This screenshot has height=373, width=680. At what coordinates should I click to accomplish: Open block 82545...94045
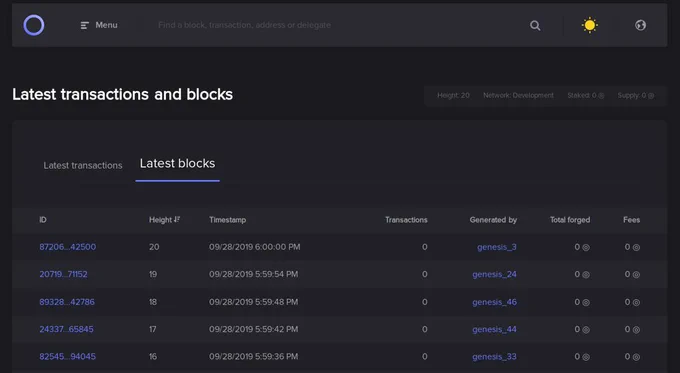(x=68, y=357)
